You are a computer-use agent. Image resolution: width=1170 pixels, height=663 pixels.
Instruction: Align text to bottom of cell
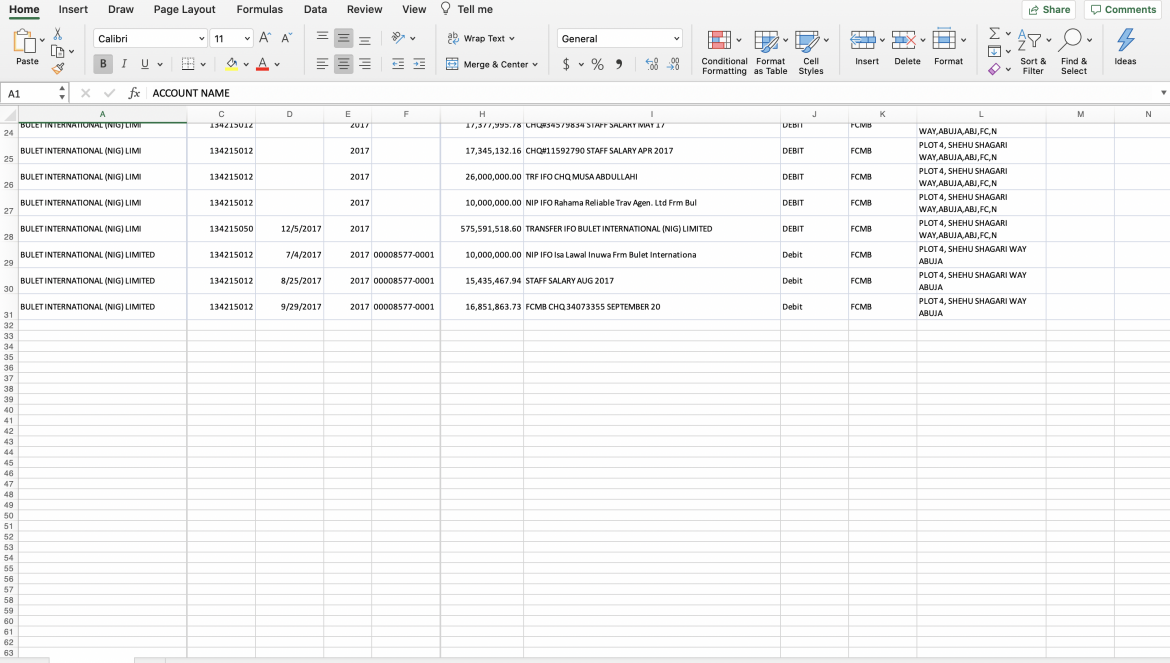coord(365,38)
